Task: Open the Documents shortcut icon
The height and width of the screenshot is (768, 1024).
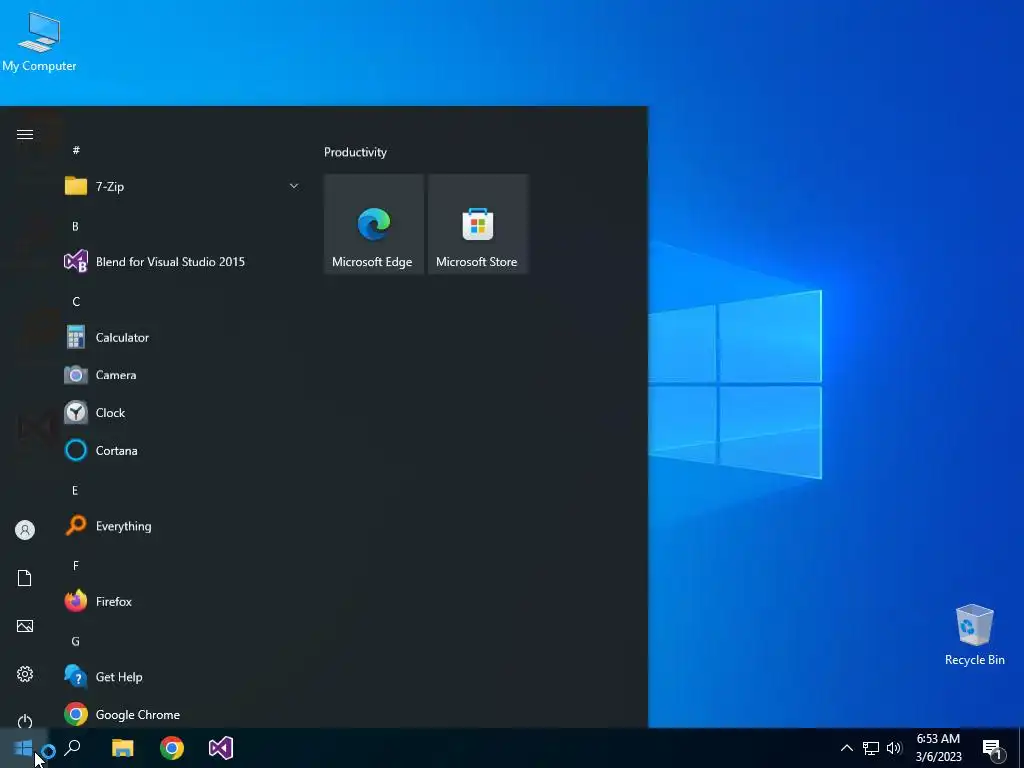Action: (x=25, y=578)
